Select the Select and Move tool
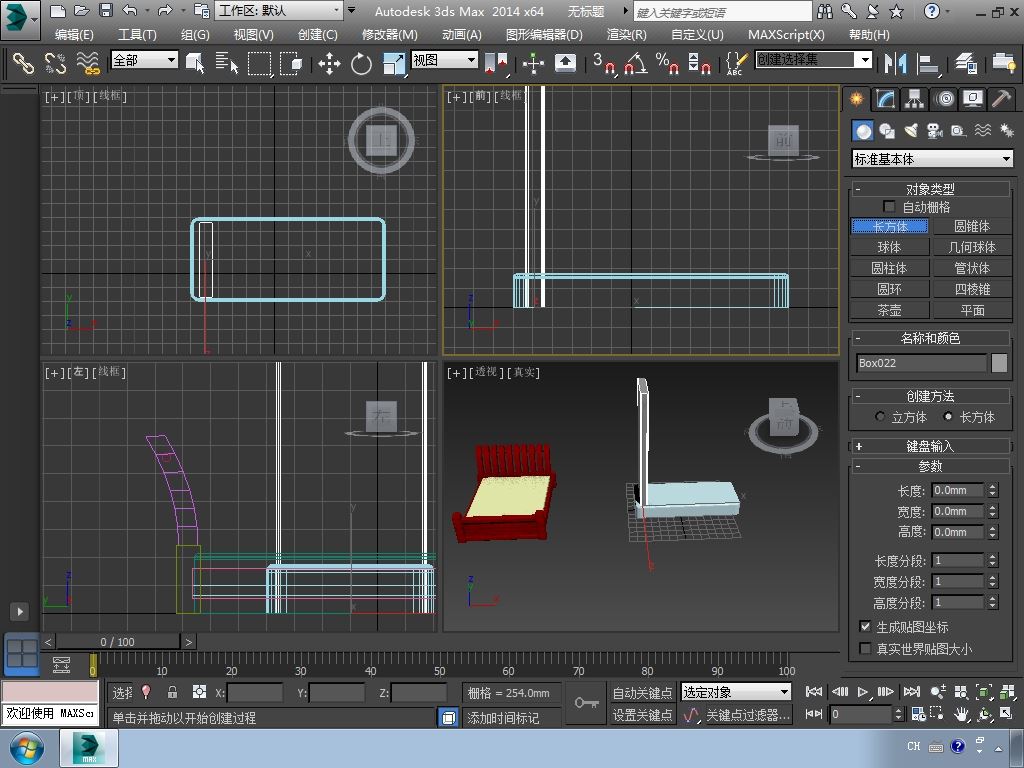This screenshot has height=768, width=1024. [329, 64]
